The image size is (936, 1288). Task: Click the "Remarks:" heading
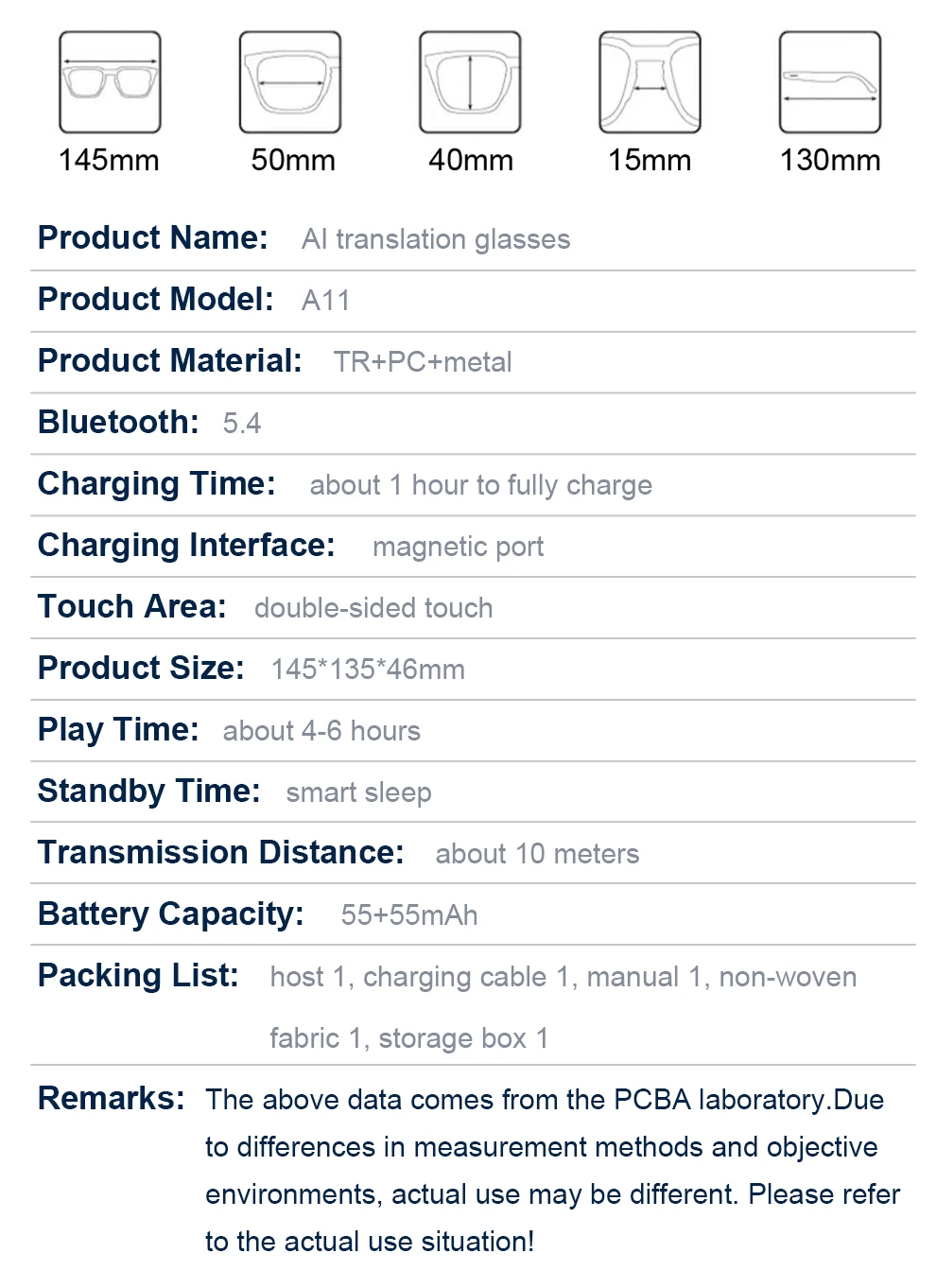click(112, 1098)
